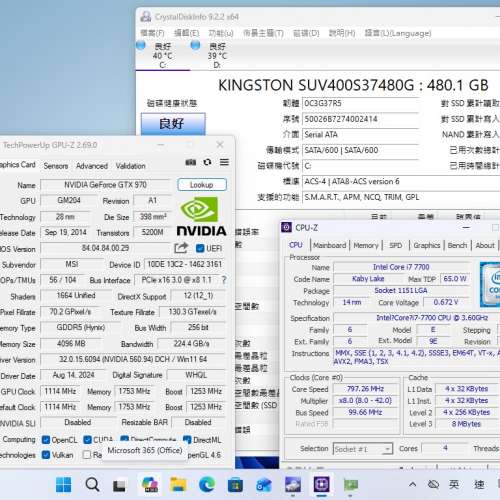This screenshot has width=500, height=500.
Task: Switch to the GPU-Z Sensors tab
Action: pos(56,166)
